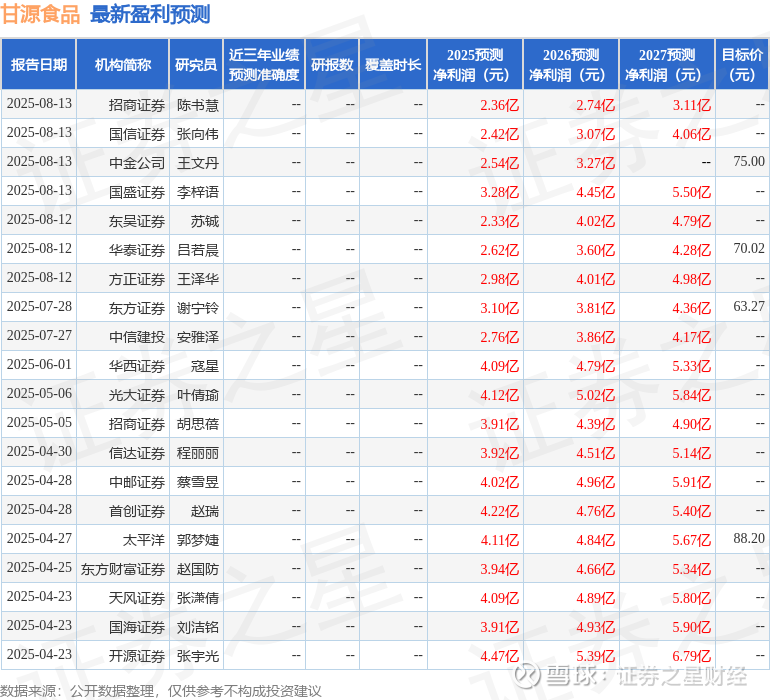Click researcher 叶倩瑜 cell

197,395
